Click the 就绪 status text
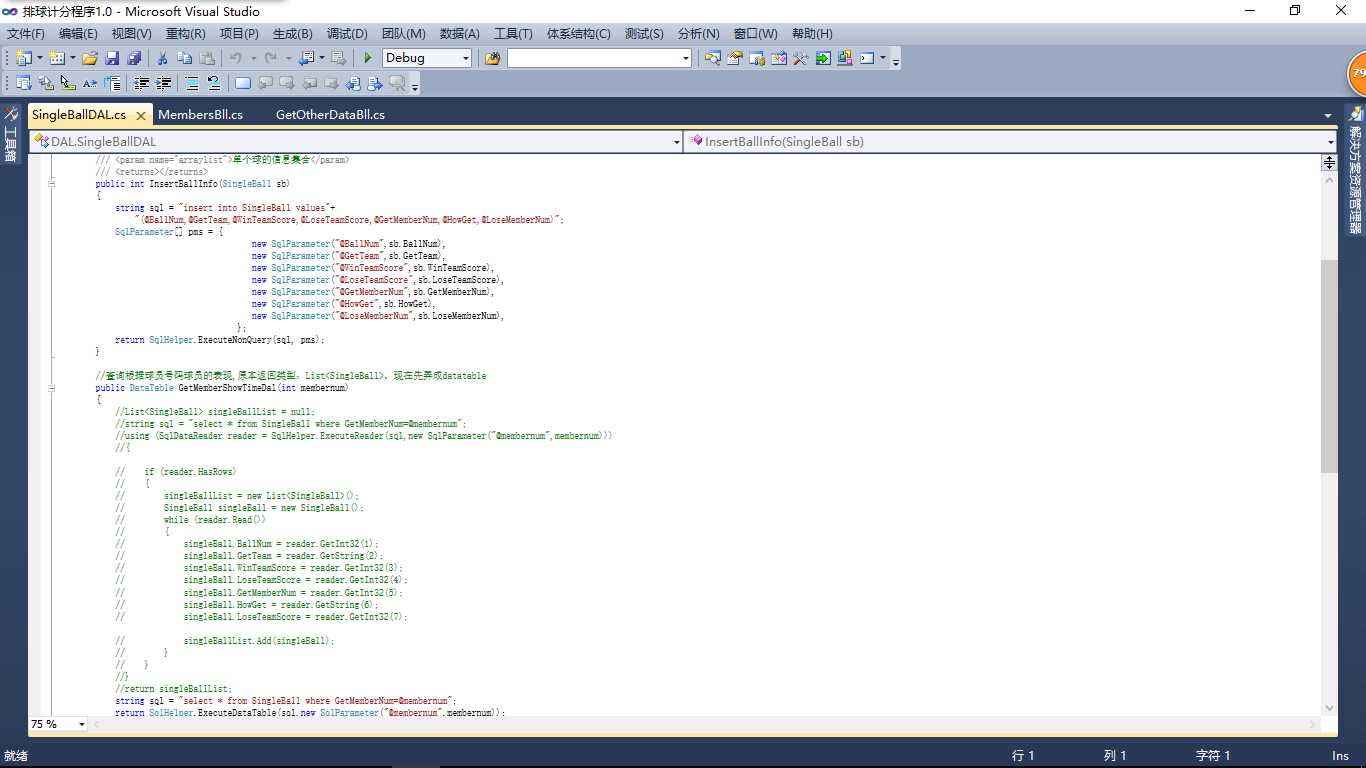1366x768 pixels. click(16, 756)
